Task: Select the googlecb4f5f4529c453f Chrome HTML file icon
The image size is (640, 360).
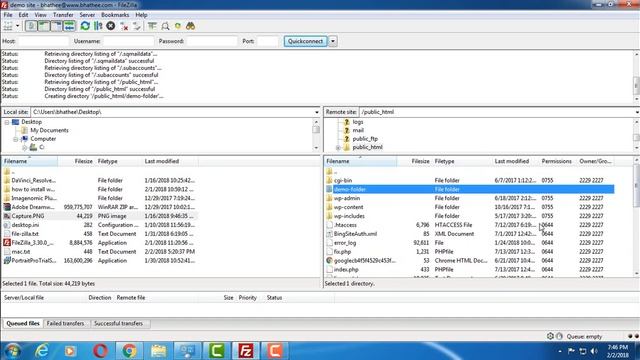Action: click(329, 260)
